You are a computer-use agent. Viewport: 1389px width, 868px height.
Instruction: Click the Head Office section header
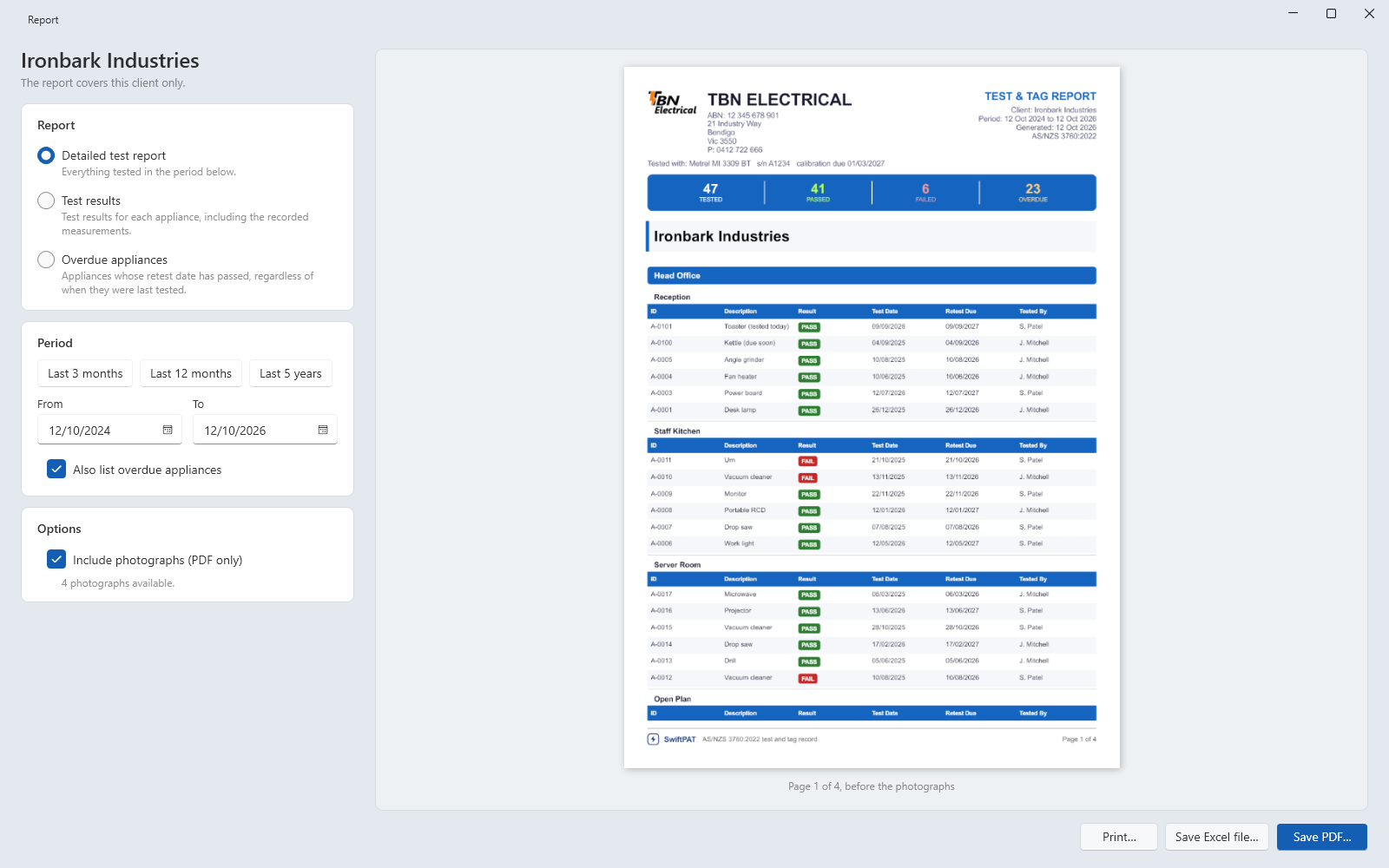[x=872, y=275]
